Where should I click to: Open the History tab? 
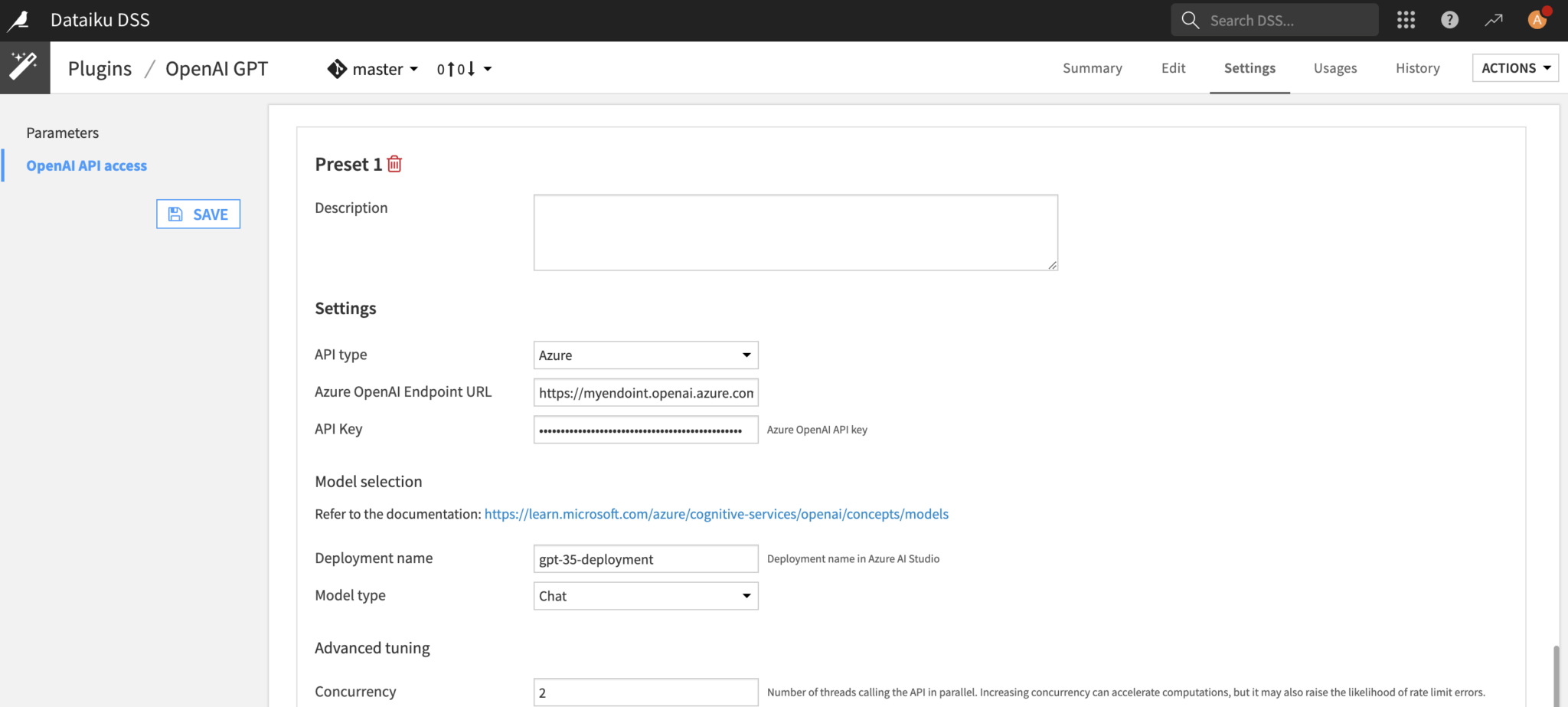click(x=1417, y=68)
